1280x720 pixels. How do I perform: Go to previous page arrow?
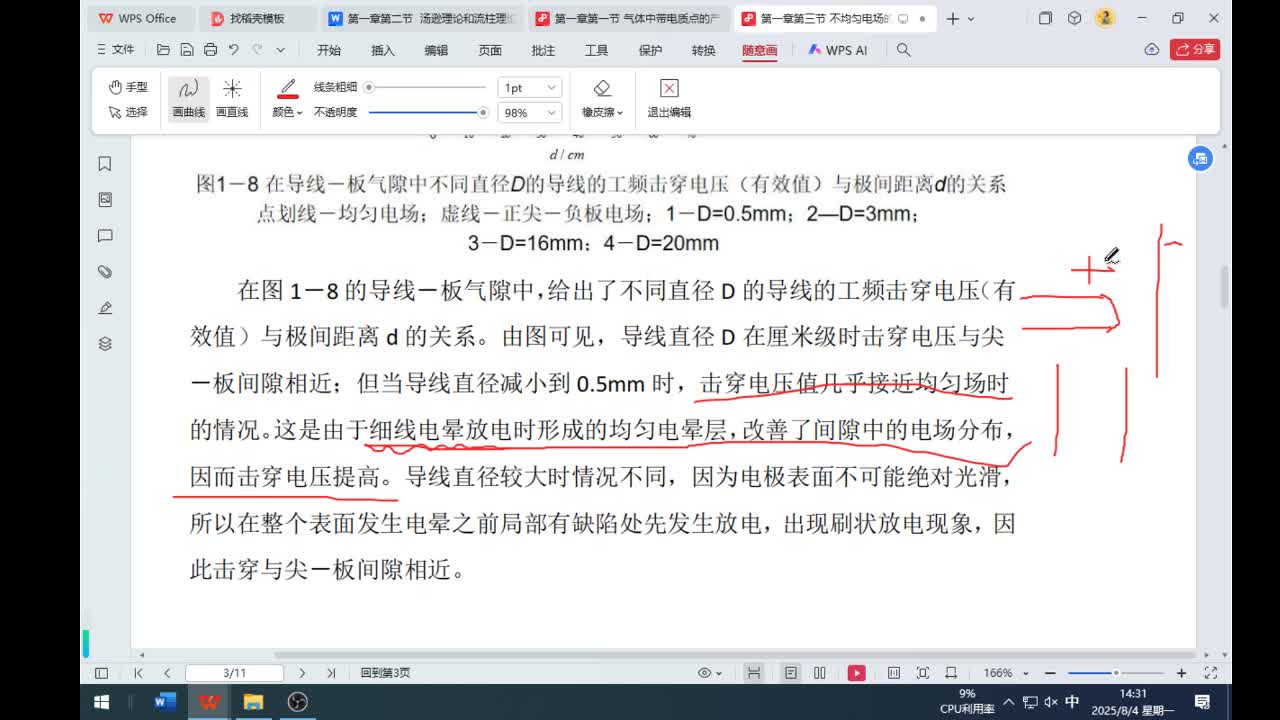pyautogui.click(x=167, y=673)
